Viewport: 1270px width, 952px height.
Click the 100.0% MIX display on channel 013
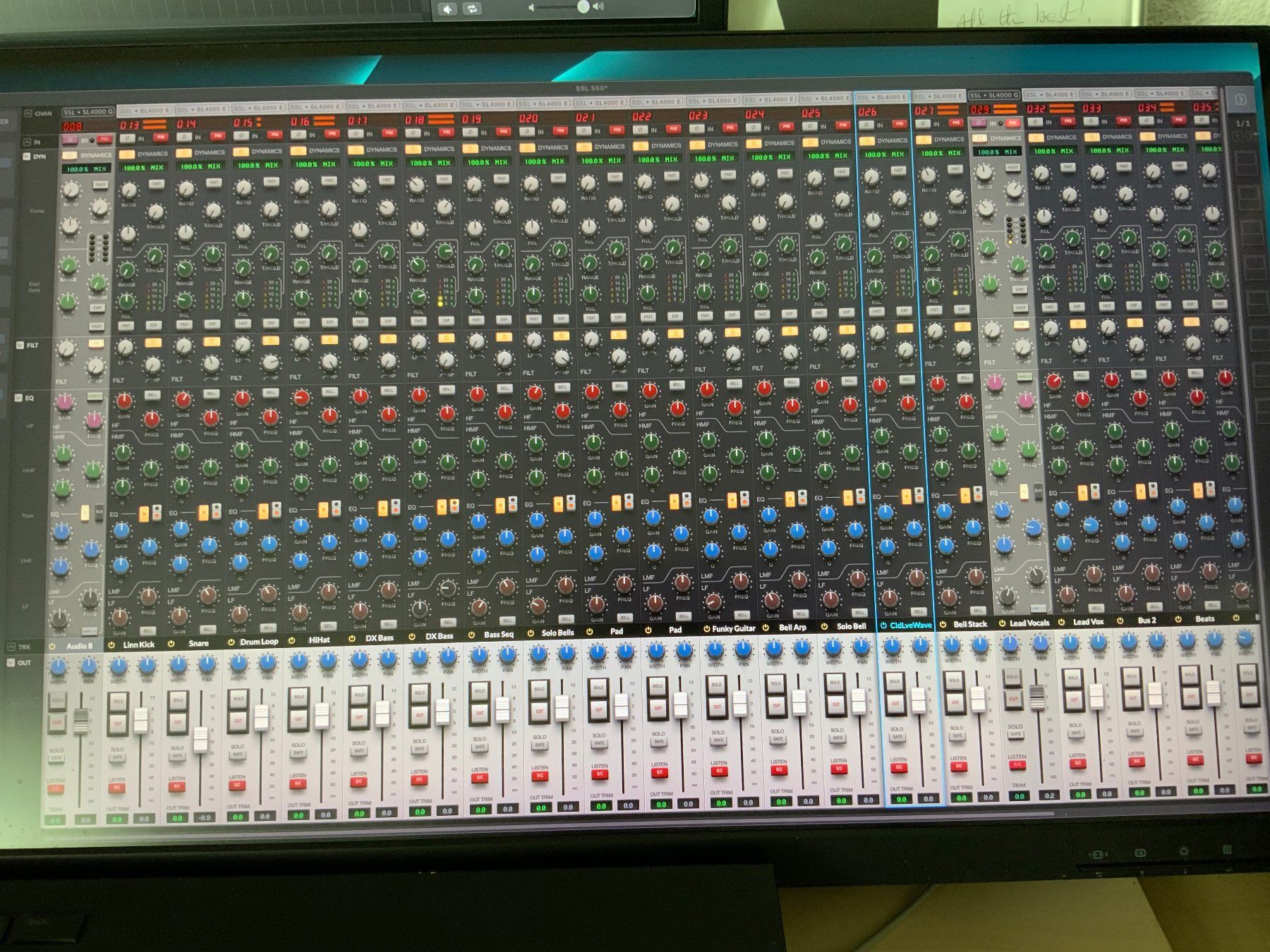tap(145, 168)
